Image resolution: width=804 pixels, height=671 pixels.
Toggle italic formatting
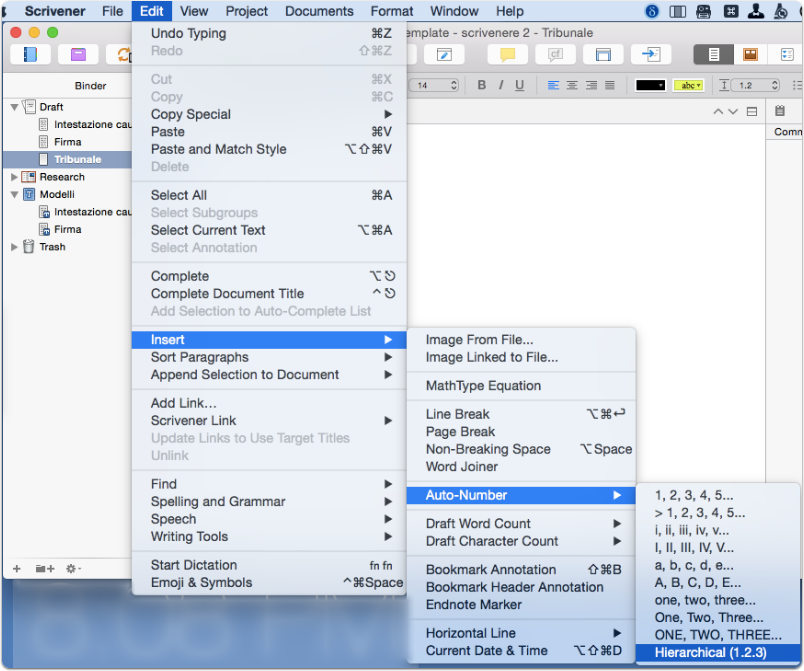(x=501, y=85)
